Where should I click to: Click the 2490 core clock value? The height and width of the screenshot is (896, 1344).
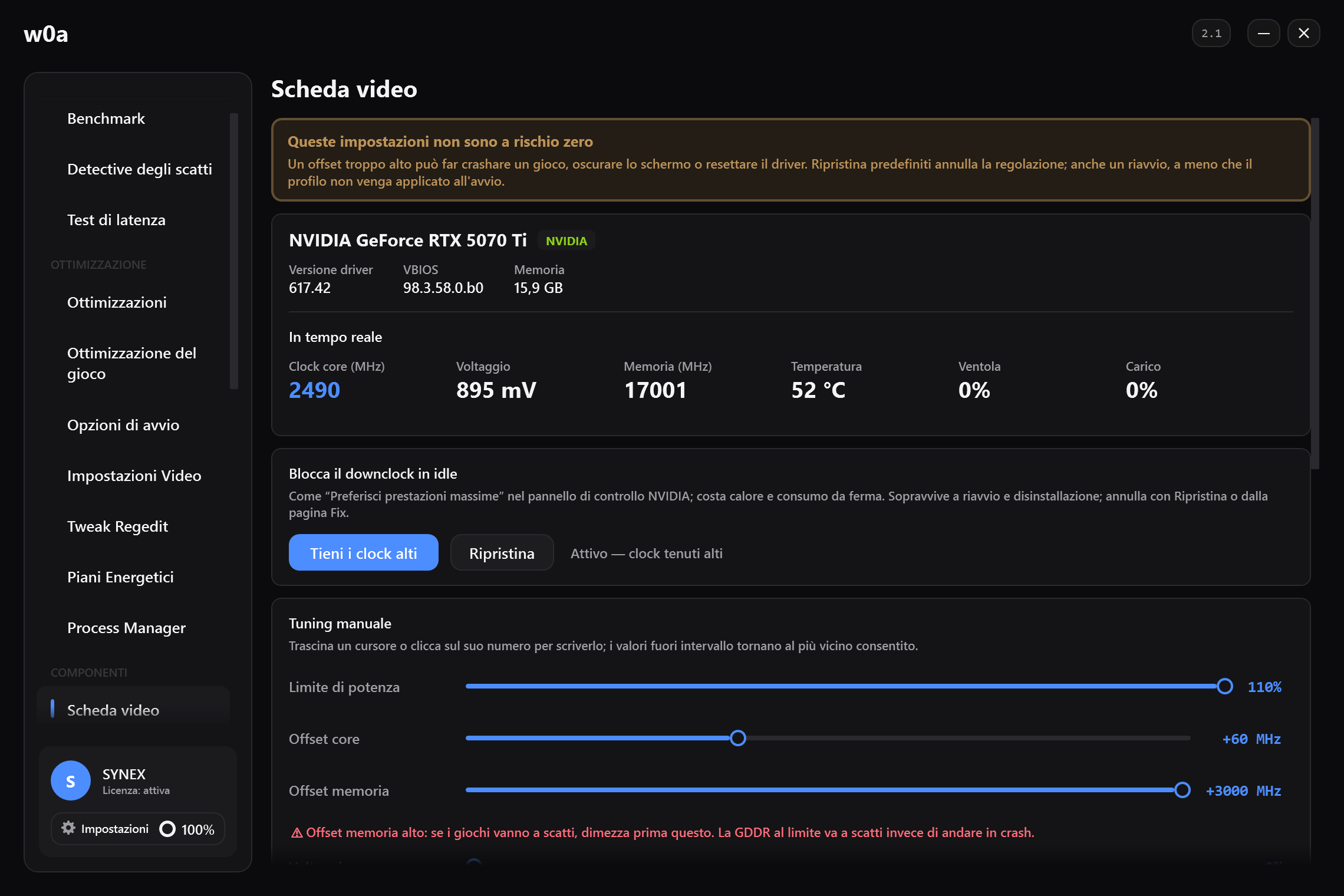pos(314,390)
